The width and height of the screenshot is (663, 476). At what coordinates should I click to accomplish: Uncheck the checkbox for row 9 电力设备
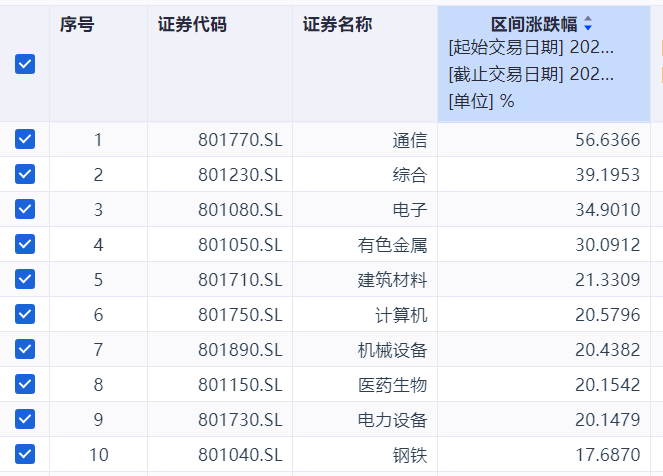click(25, 419)
